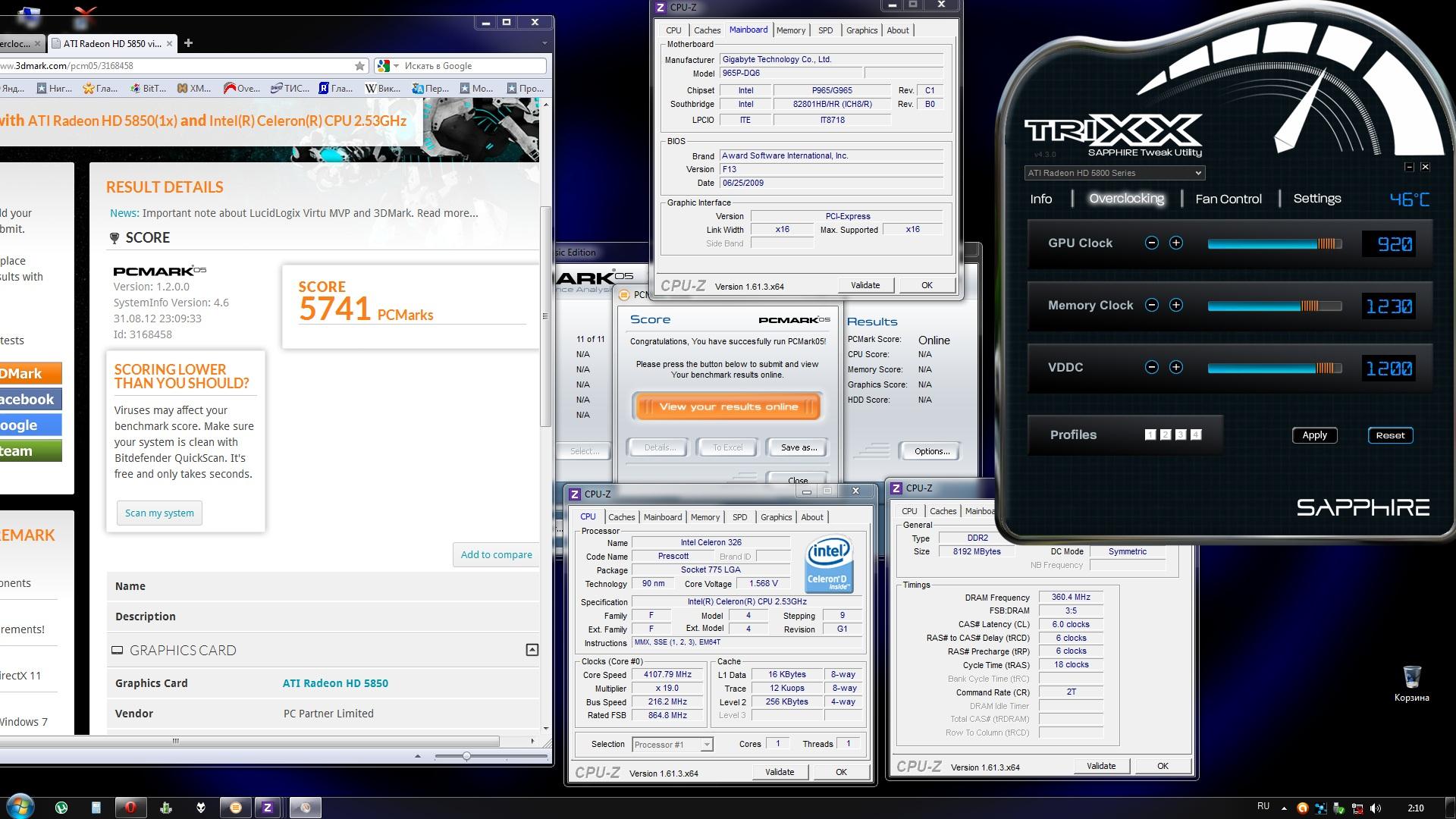The image size is (1456, 819).
Task: Decrease VDDC voltage with the minus icon
Action: click(x=1151, y=367)
